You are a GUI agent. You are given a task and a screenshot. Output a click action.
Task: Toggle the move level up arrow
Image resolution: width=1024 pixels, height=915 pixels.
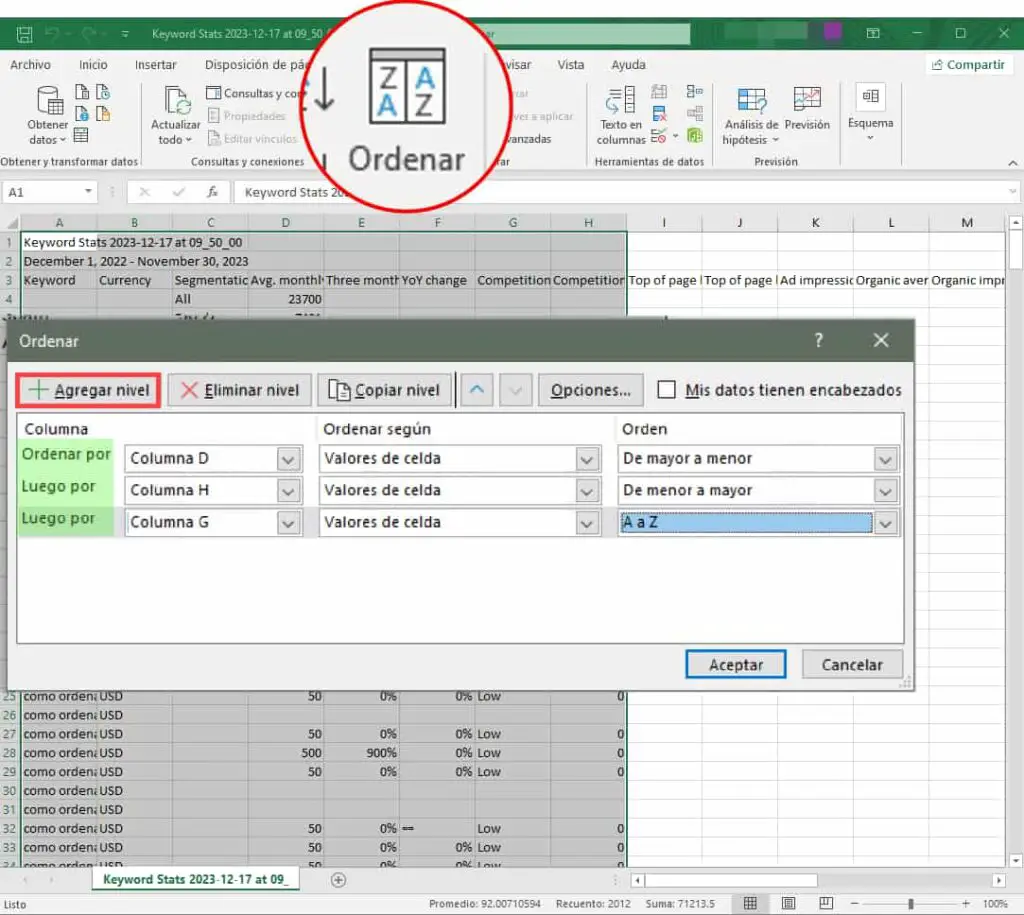pos(477,390)
